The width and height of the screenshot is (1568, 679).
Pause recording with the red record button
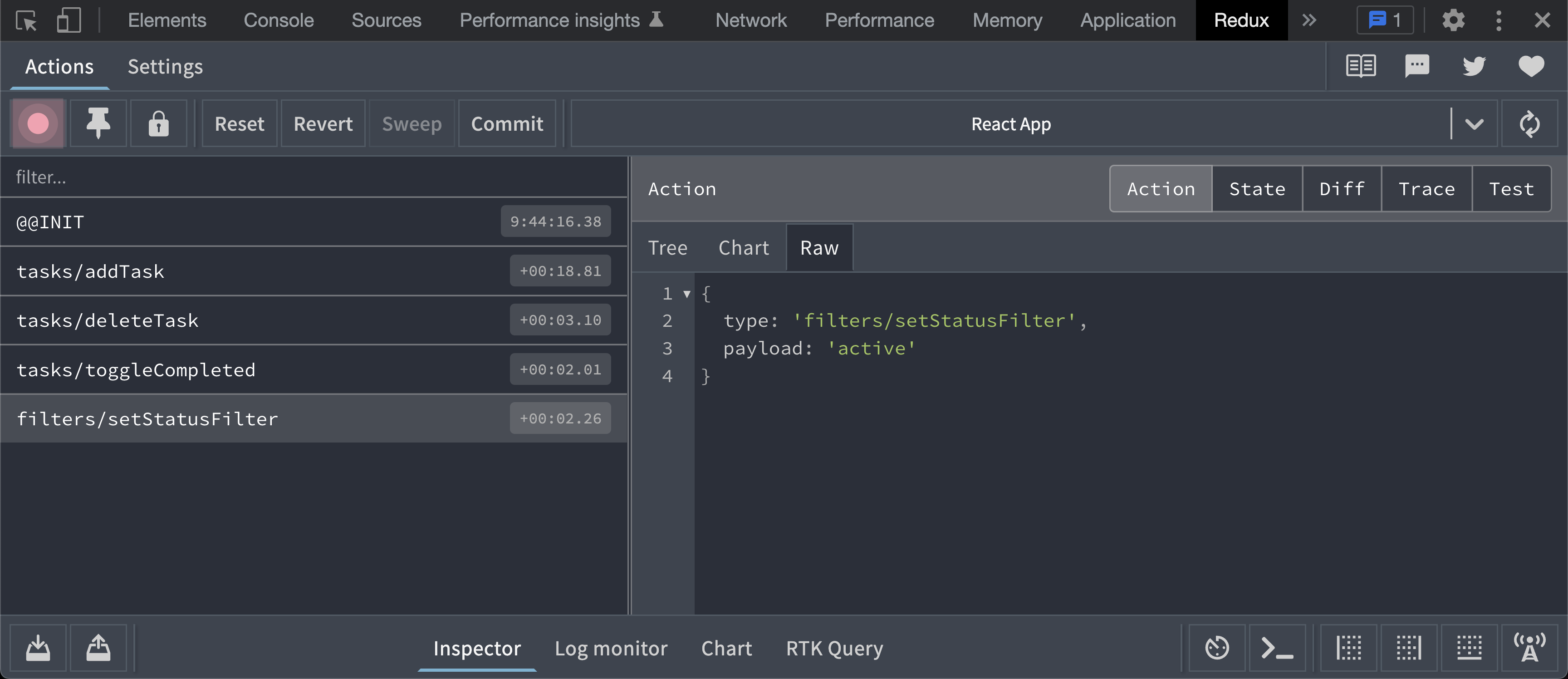(38, 123)
